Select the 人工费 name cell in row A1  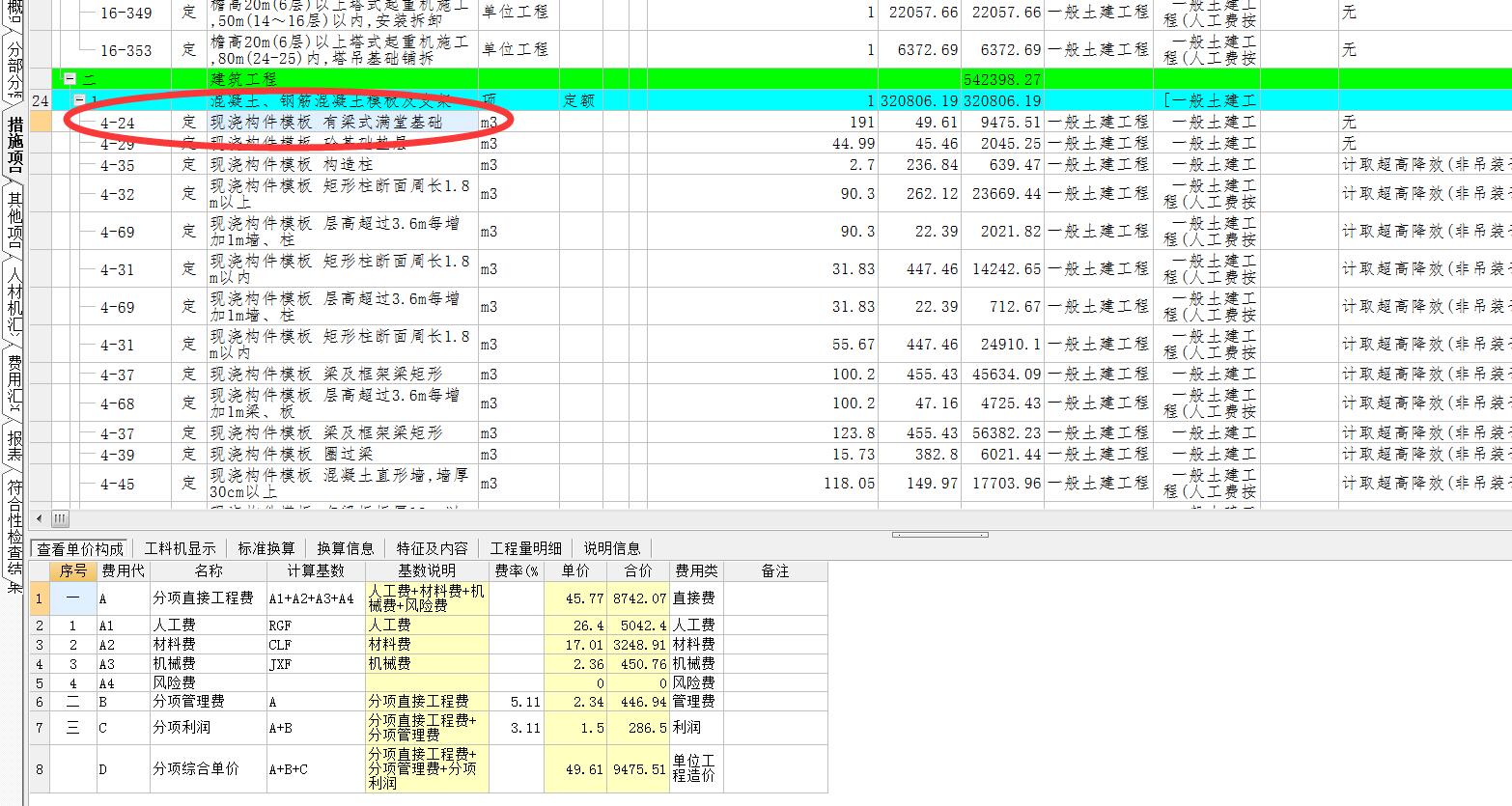(208, 625)
